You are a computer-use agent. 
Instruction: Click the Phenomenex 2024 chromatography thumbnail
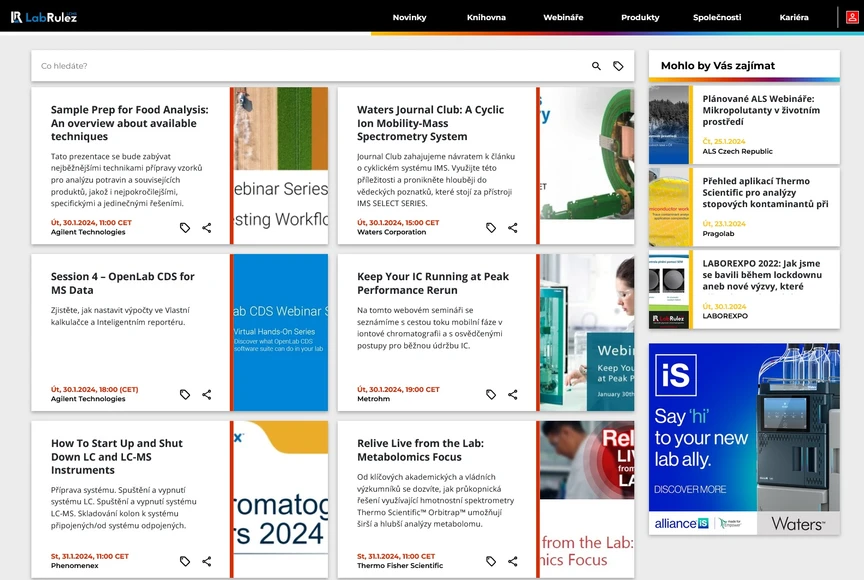pyautogui.click(x=281, y=499)
